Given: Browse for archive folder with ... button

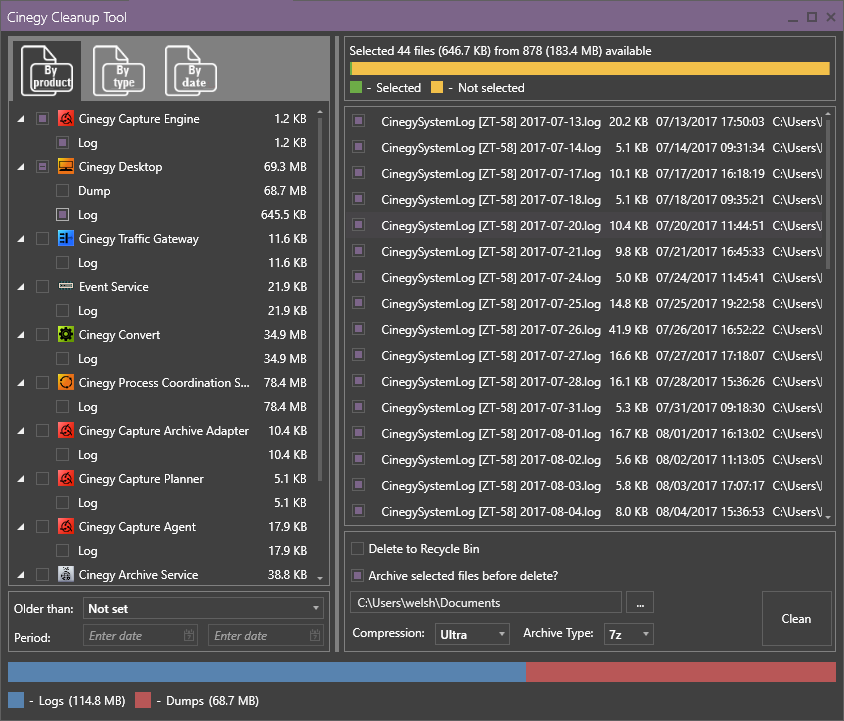Looking at the screenshot, I should pos(640,603).
